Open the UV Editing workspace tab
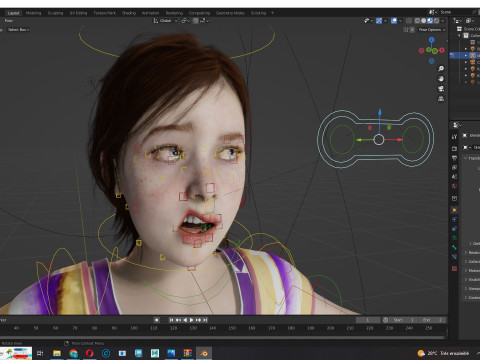The height and width of the screenshot is (360, 480). click(x=78, y=13)
